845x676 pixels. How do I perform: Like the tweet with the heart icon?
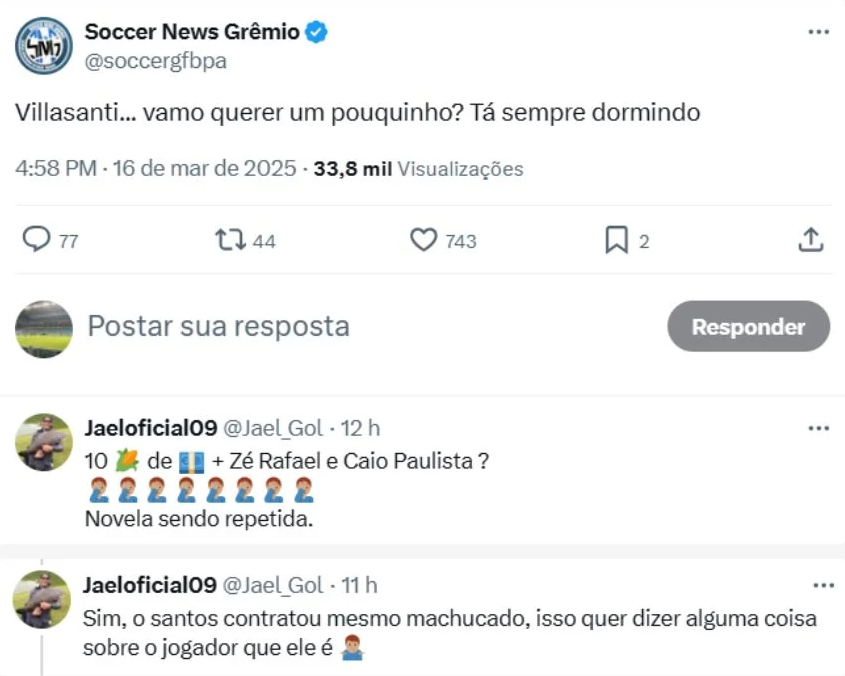pos(424,240)
